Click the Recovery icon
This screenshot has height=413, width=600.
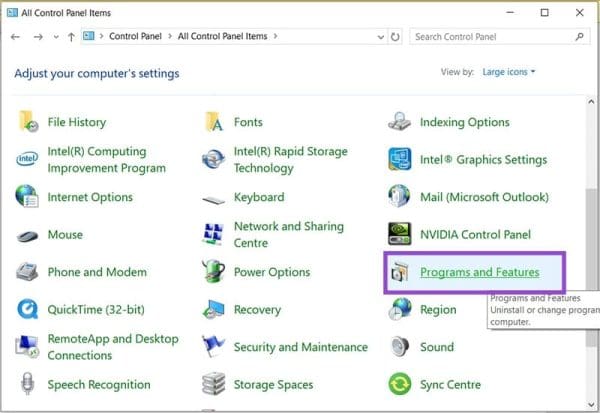click(214, 309)
